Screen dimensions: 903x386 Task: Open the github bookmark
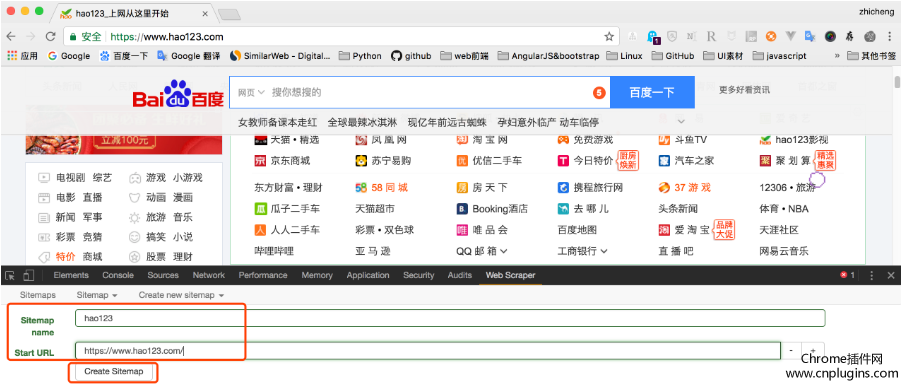coord(411,56)
